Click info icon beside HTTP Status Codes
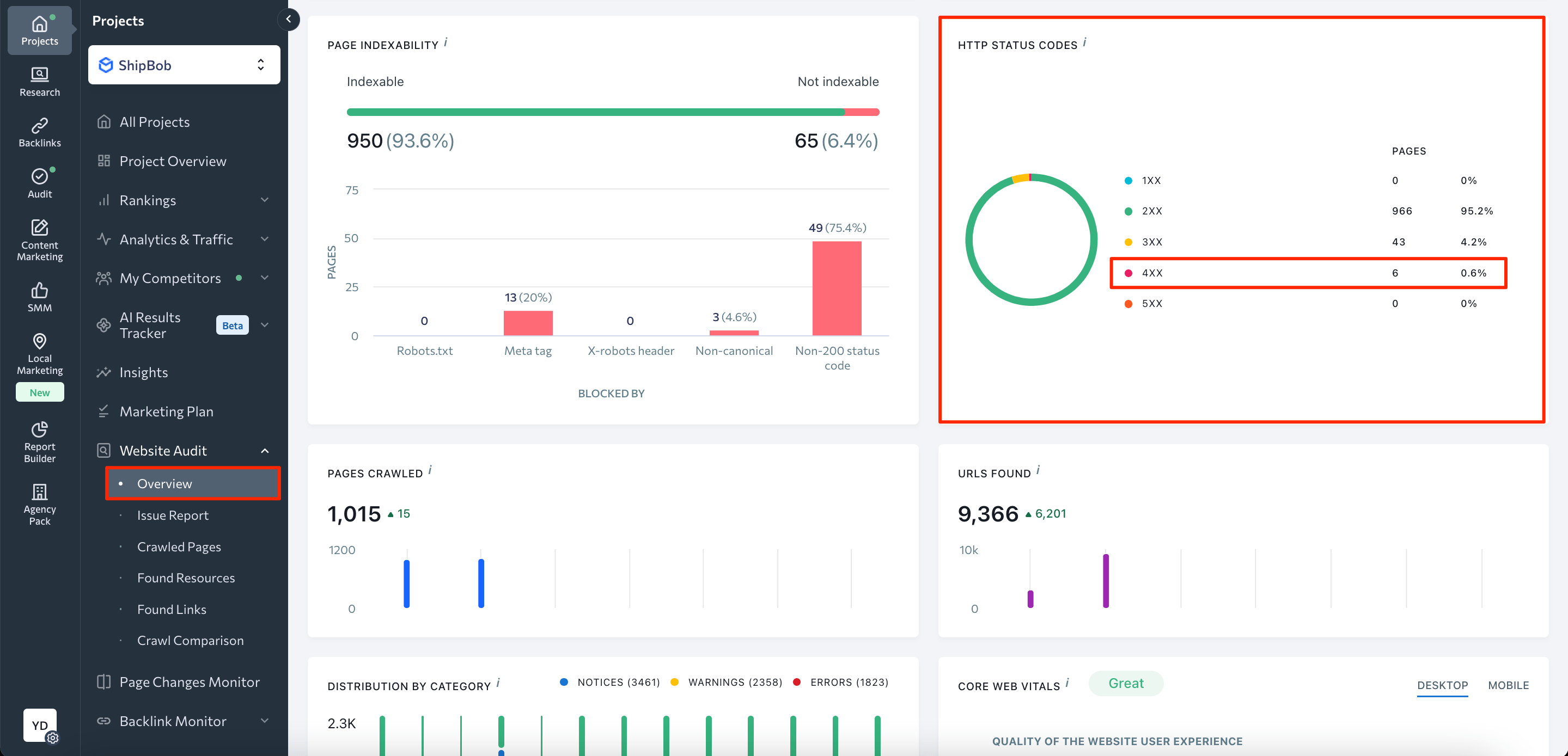This screenshot has width=1568, height=756. point(1085,42)
